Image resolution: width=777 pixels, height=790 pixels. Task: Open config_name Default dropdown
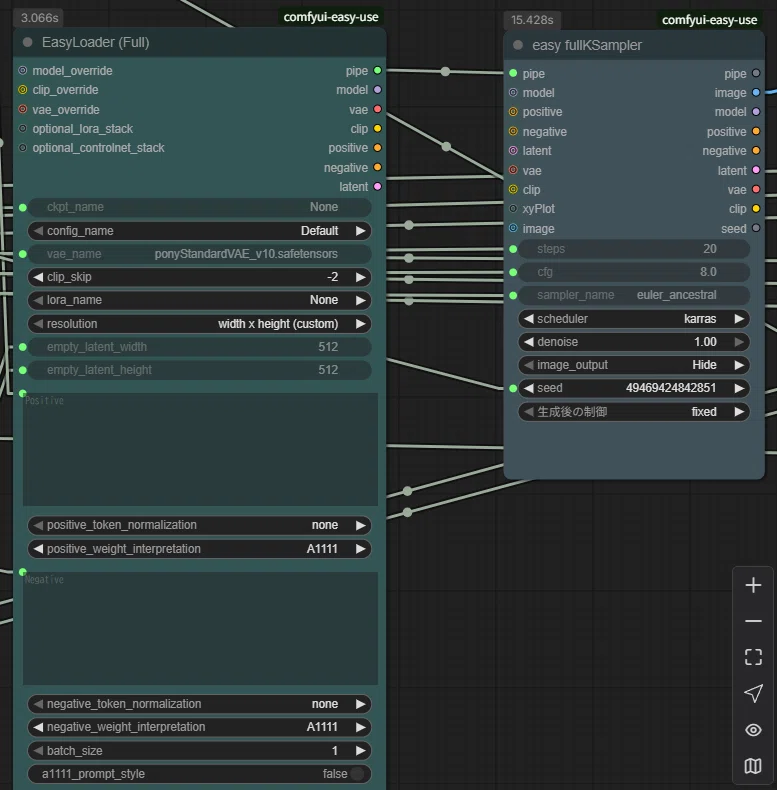[x=200, y=231]
